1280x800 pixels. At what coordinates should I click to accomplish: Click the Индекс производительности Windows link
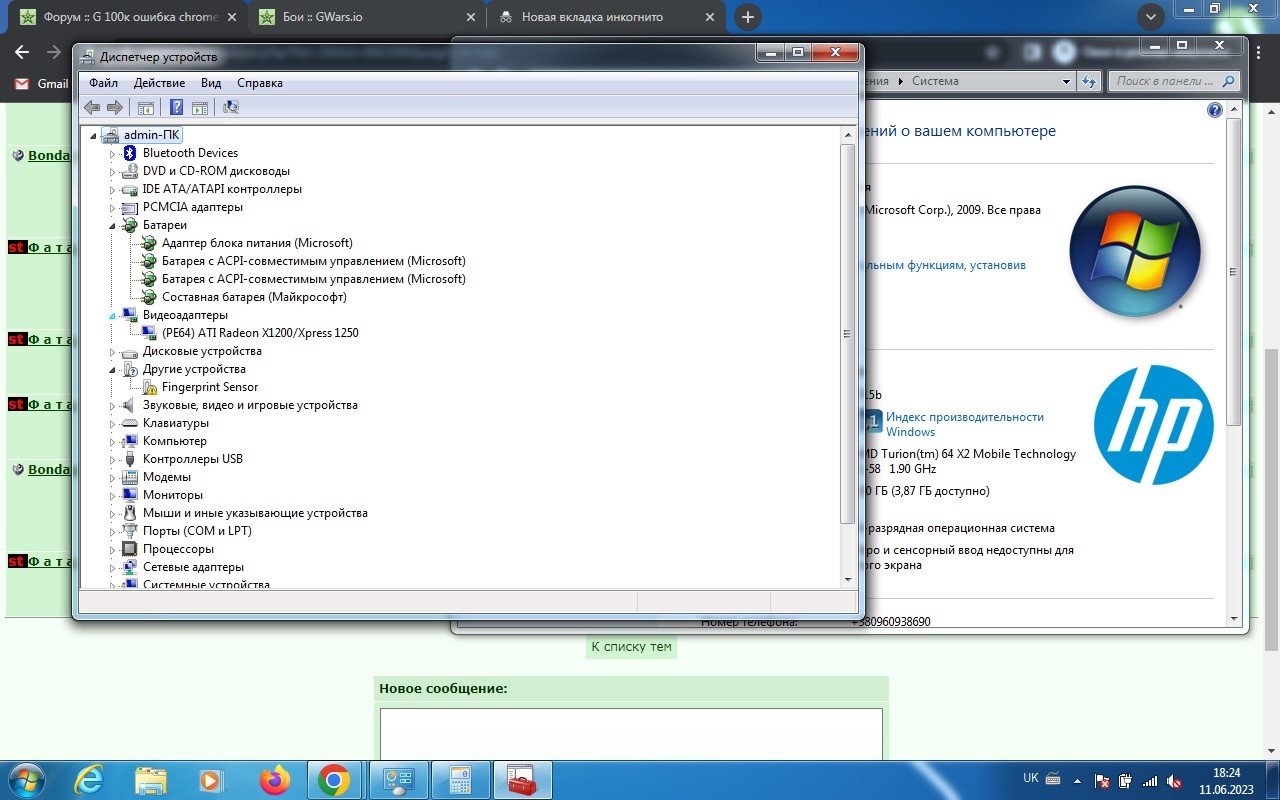pyautogui.click(x=964, y=424)
